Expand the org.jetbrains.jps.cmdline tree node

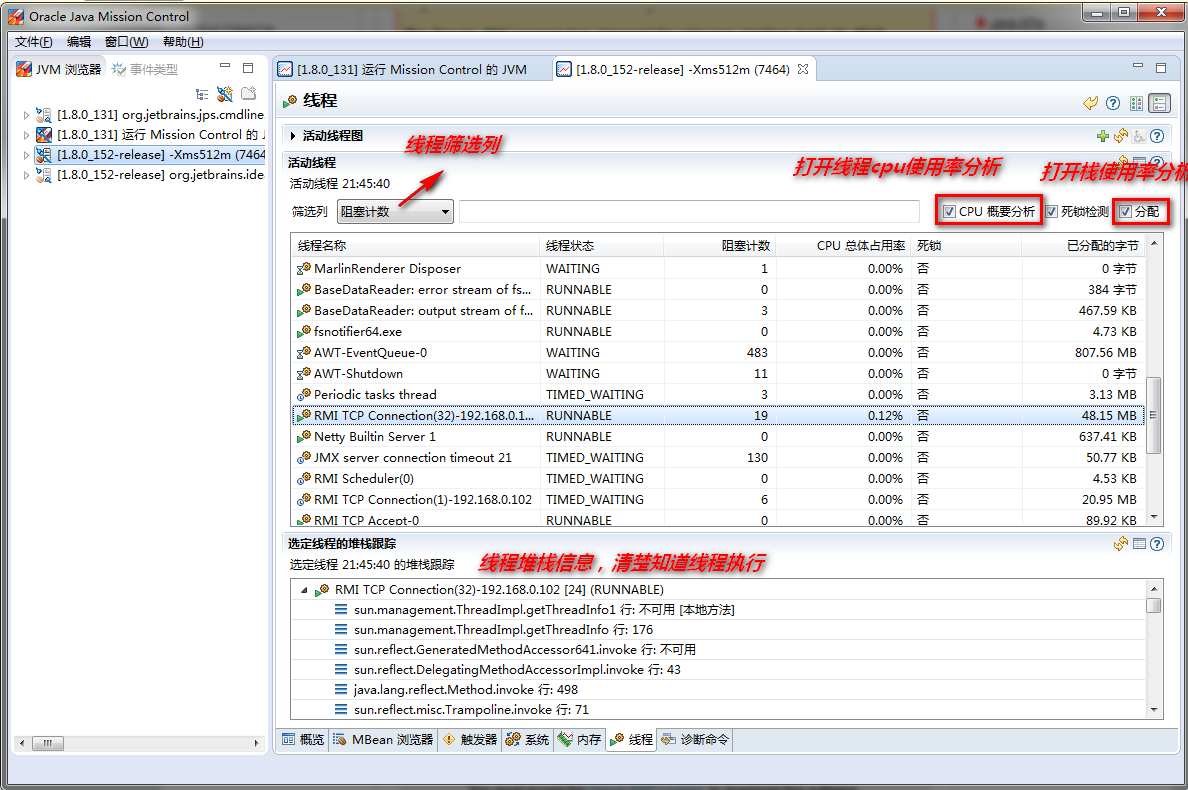tap(27, 115)
